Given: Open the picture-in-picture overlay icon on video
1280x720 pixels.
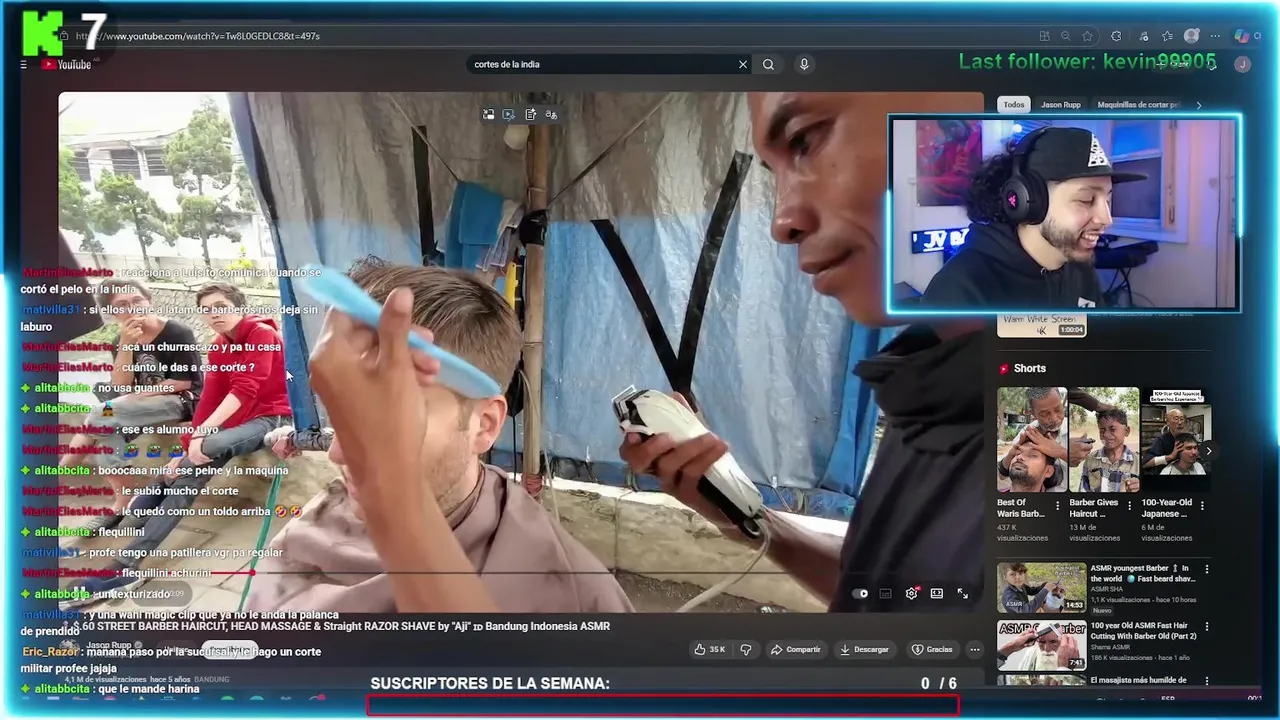Looking at the screenshot, I should pos(488,115).
